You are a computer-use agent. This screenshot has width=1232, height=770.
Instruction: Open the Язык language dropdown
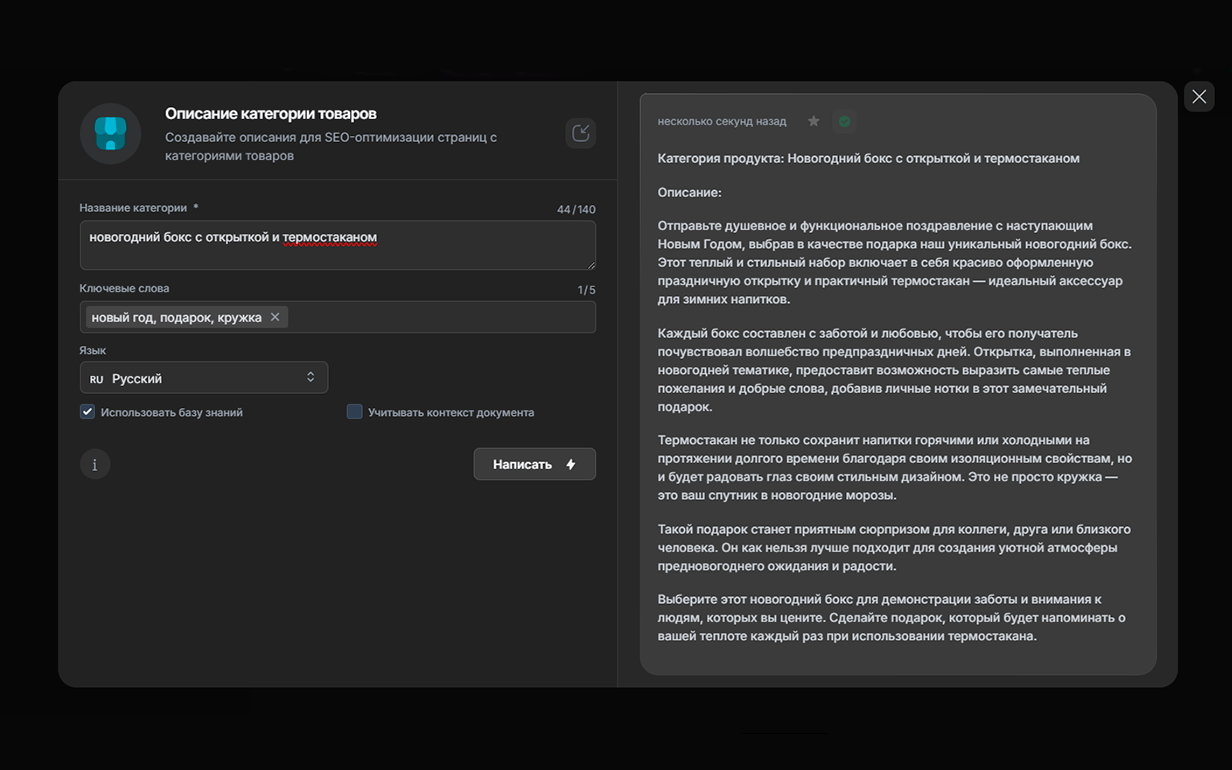pos(204,378)
